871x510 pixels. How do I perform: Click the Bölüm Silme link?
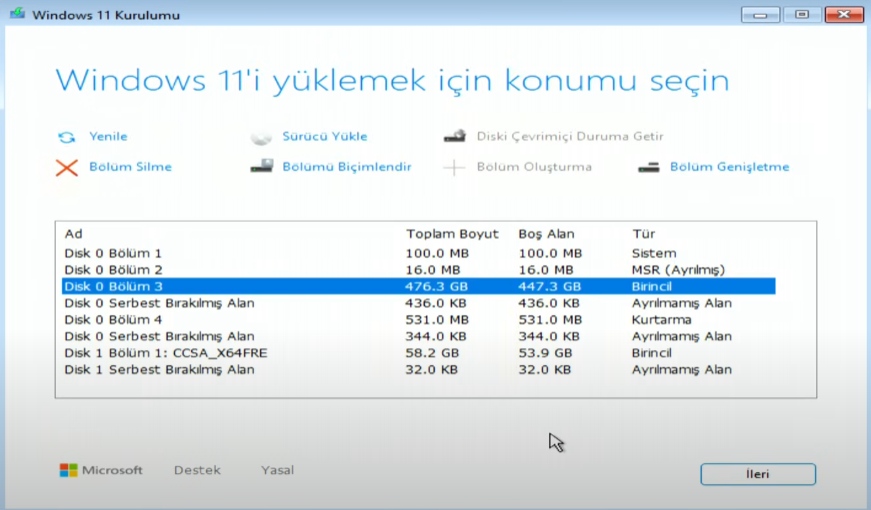[x=131, y=167]
